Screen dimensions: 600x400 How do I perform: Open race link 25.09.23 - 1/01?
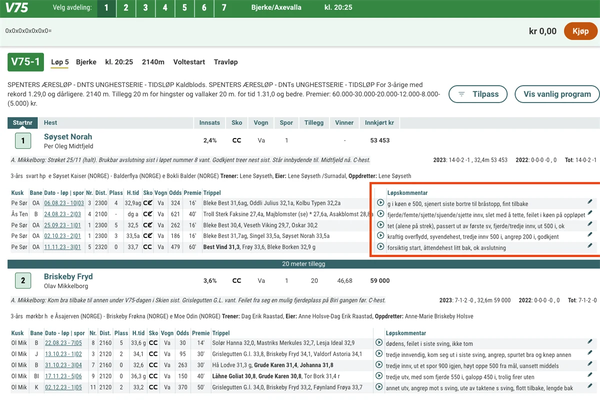pos(62,225)
